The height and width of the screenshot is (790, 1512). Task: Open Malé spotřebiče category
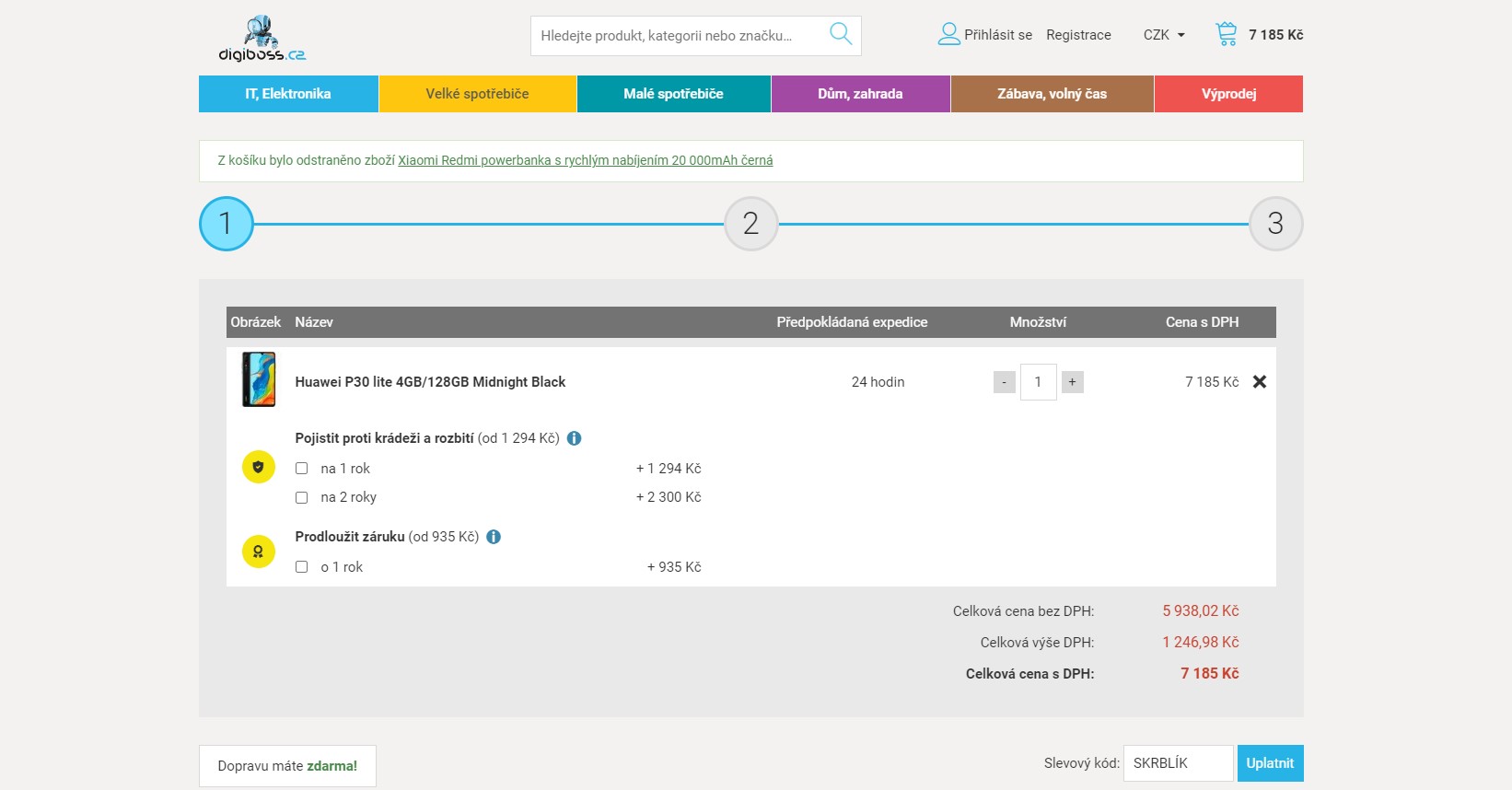[x=674, y=94]
